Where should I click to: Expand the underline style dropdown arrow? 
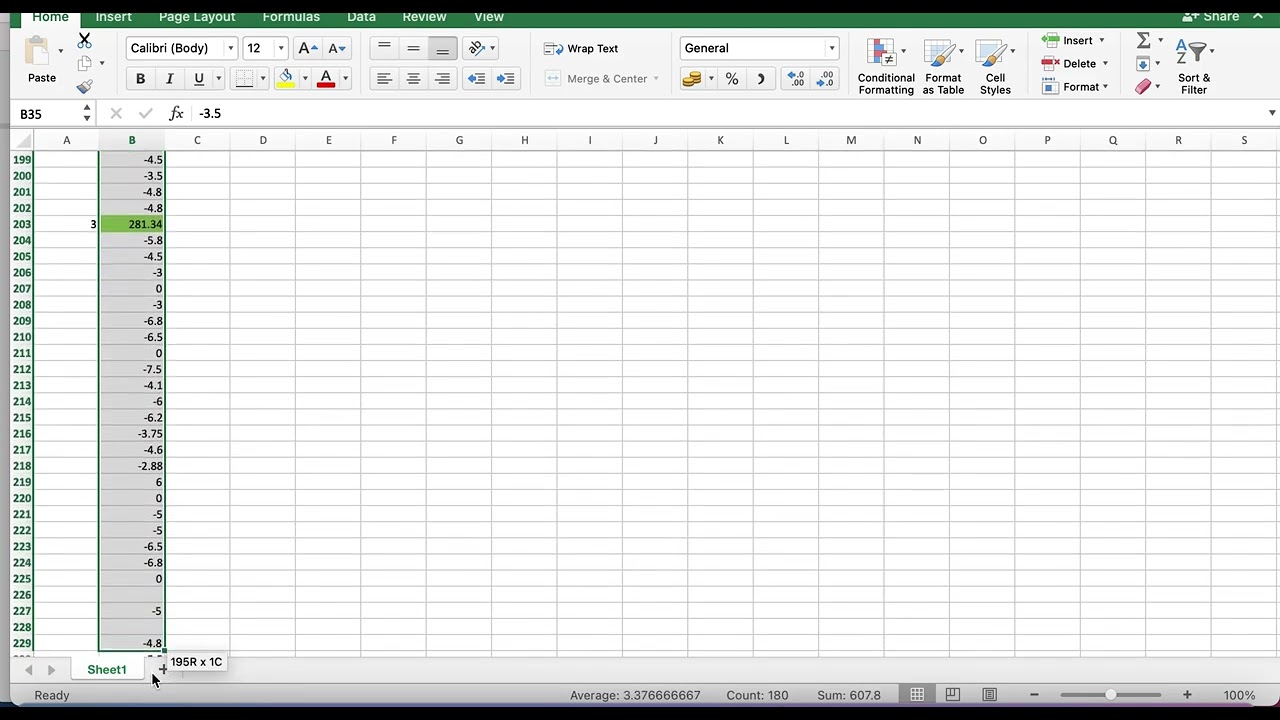(x=218, y=79)
